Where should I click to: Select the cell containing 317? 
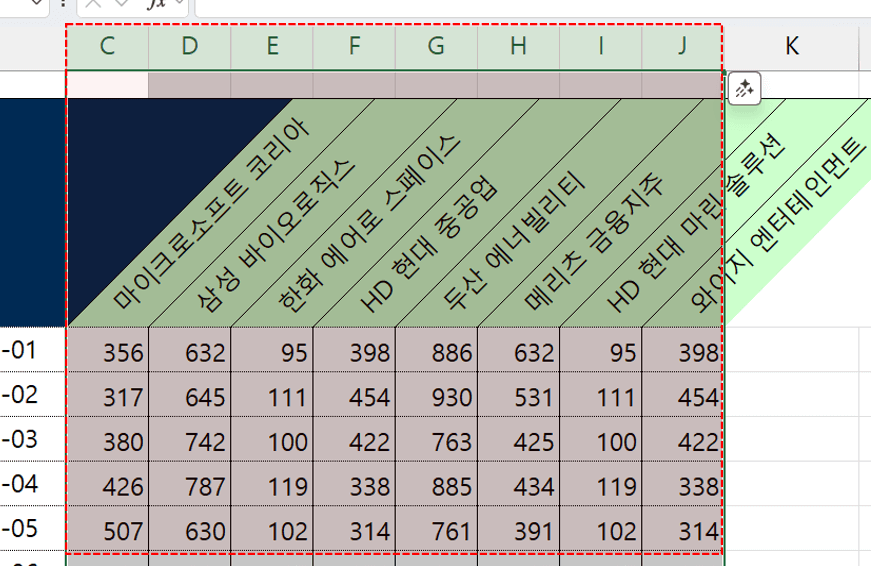pos(107,394)
